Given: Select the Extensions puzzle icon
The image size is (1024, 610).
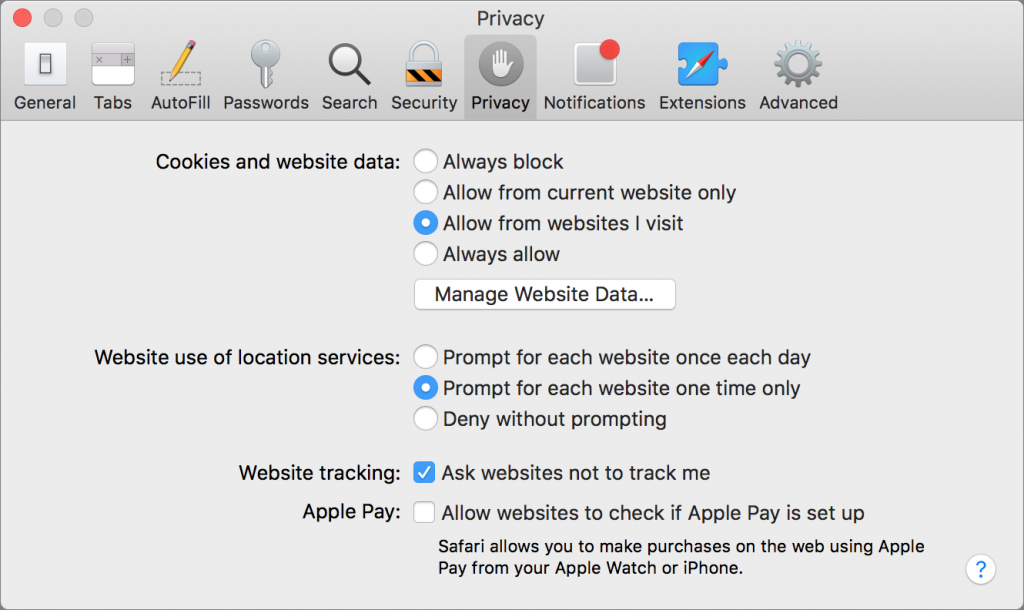Looking at the screenshot, I should pos(702,66).
